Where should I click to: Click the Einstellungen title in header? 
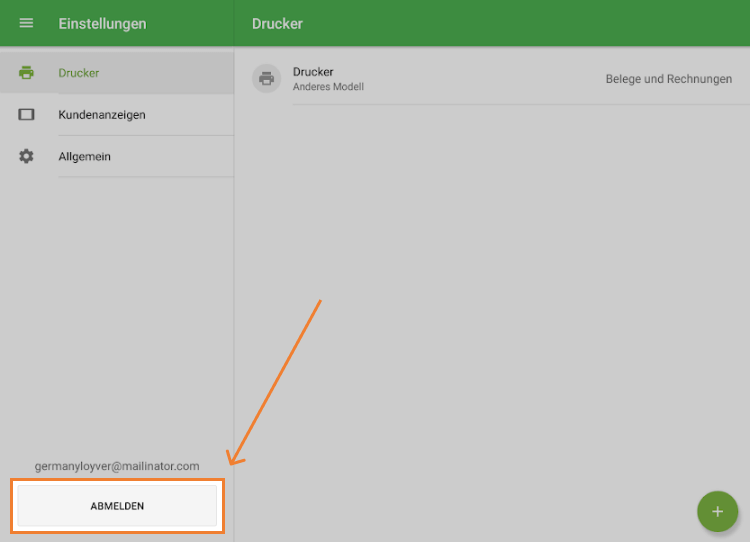(102, 23)
